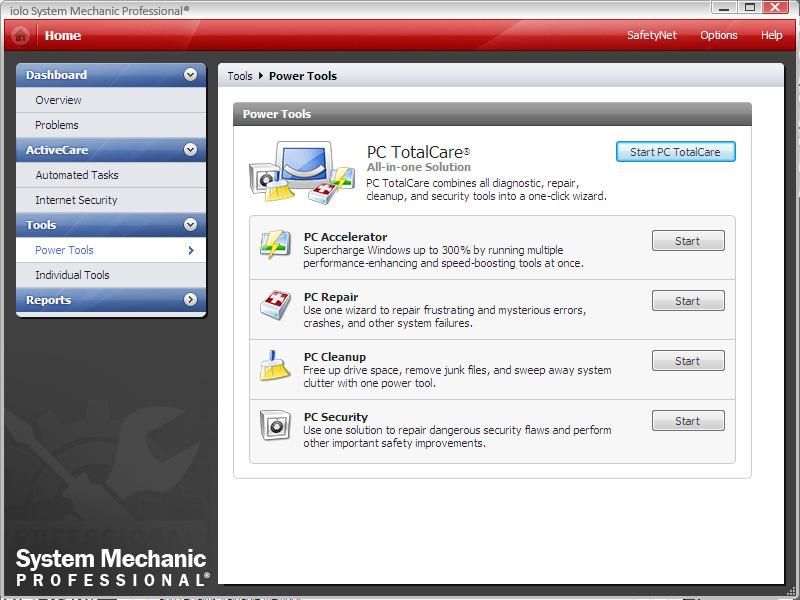Collapse the Tools section chevron
This screenshot has height=600, width=800.
pos(190,225)
